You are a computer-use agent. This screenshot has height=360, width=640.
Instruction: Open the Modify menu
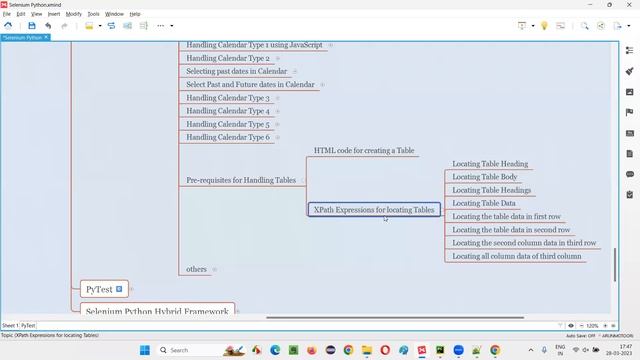coord(73,14)
